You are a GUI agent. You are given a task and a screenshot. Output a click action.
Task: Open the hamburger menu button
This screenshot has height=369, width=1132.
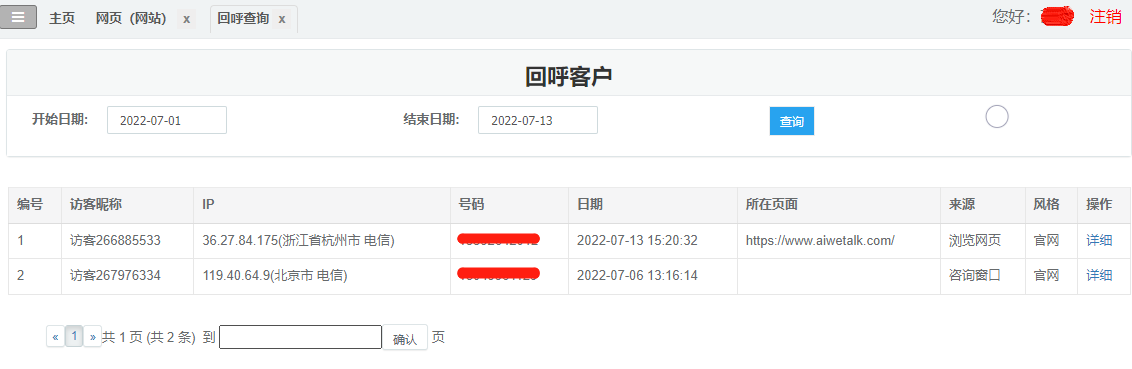[18, 17]
